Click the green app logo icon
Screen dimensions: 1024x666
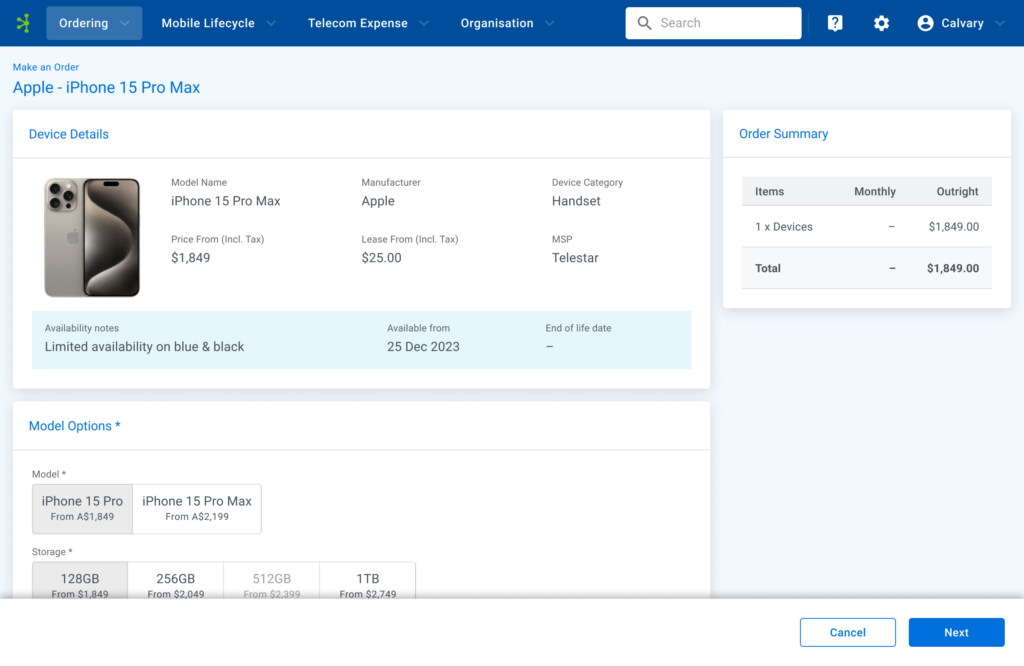coord(23,23)
